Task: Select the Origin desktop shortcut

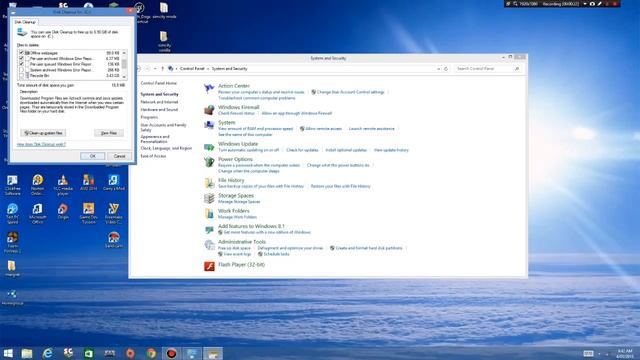Action: [63, 211]
